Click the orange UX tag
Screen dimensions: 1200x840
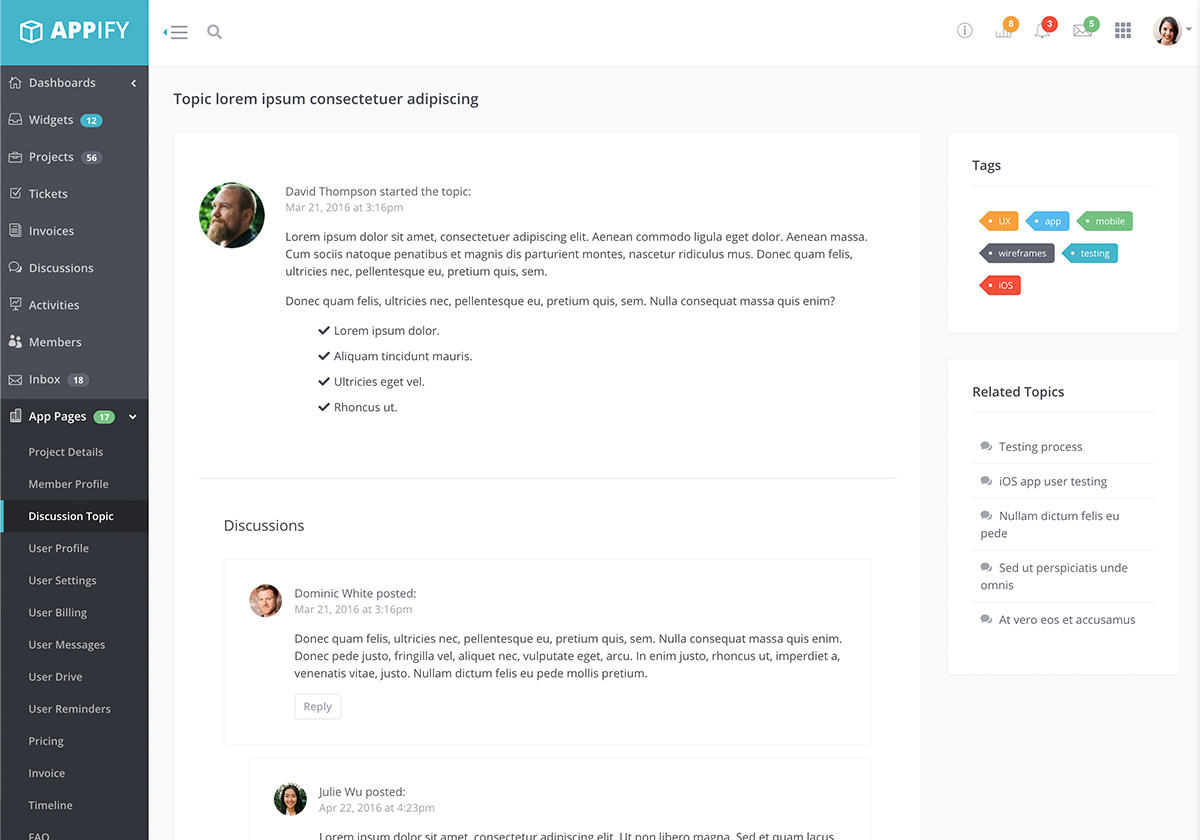tap(1000, 221)
